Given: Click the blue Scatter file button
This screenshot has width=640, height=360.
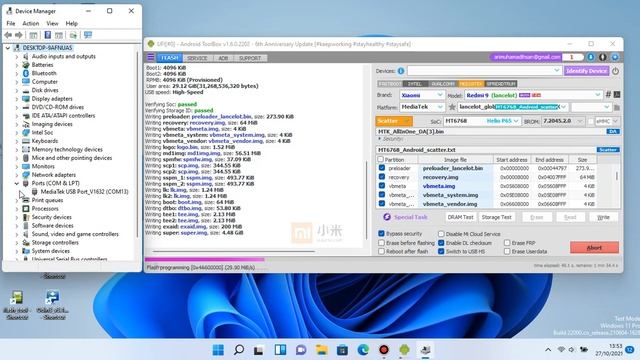Looking at the screenshot, I should 608,150.
